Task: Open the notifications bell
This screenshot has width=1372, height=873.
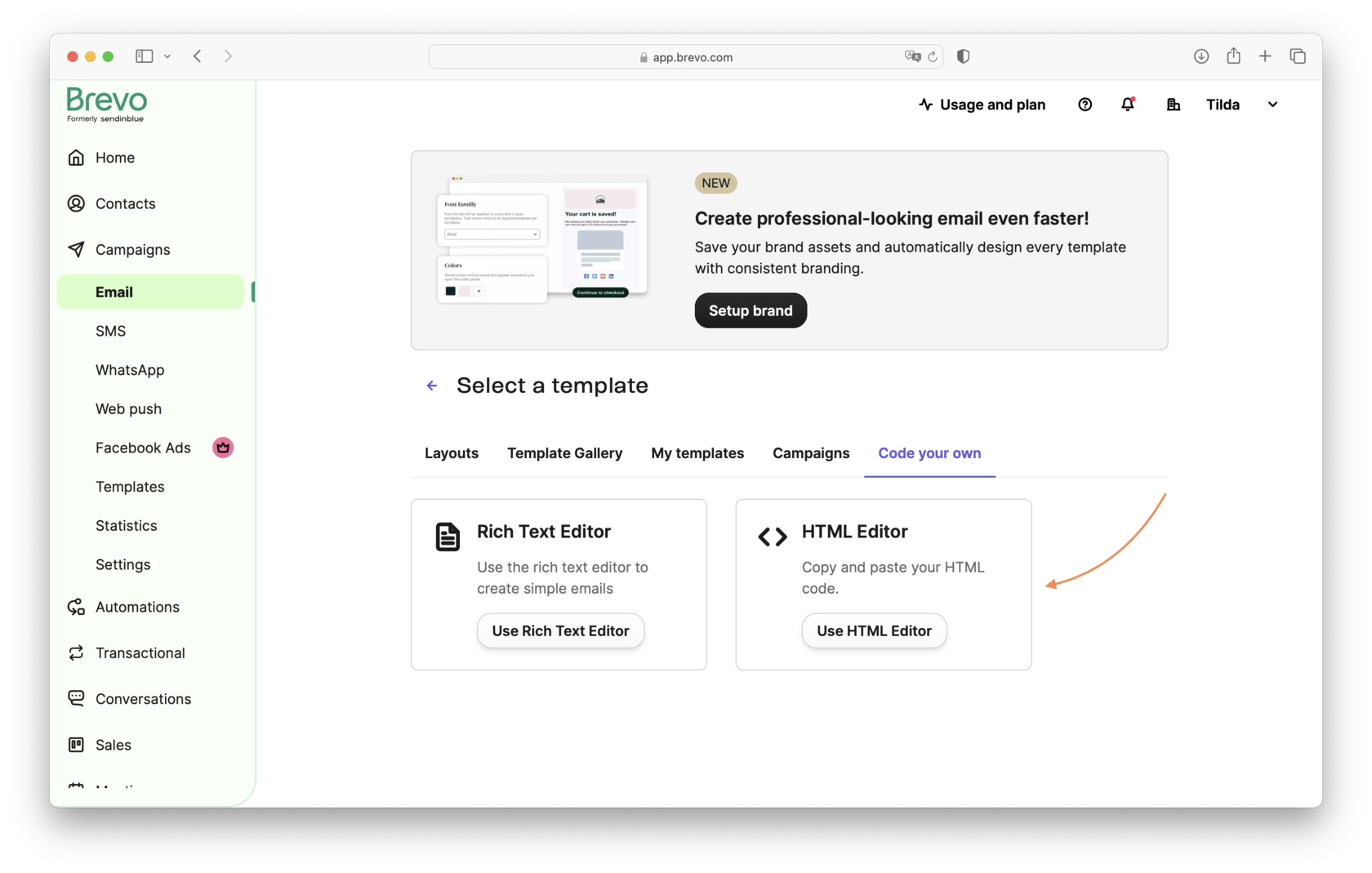Action: pyautogui.click(x=1128, y=104)
